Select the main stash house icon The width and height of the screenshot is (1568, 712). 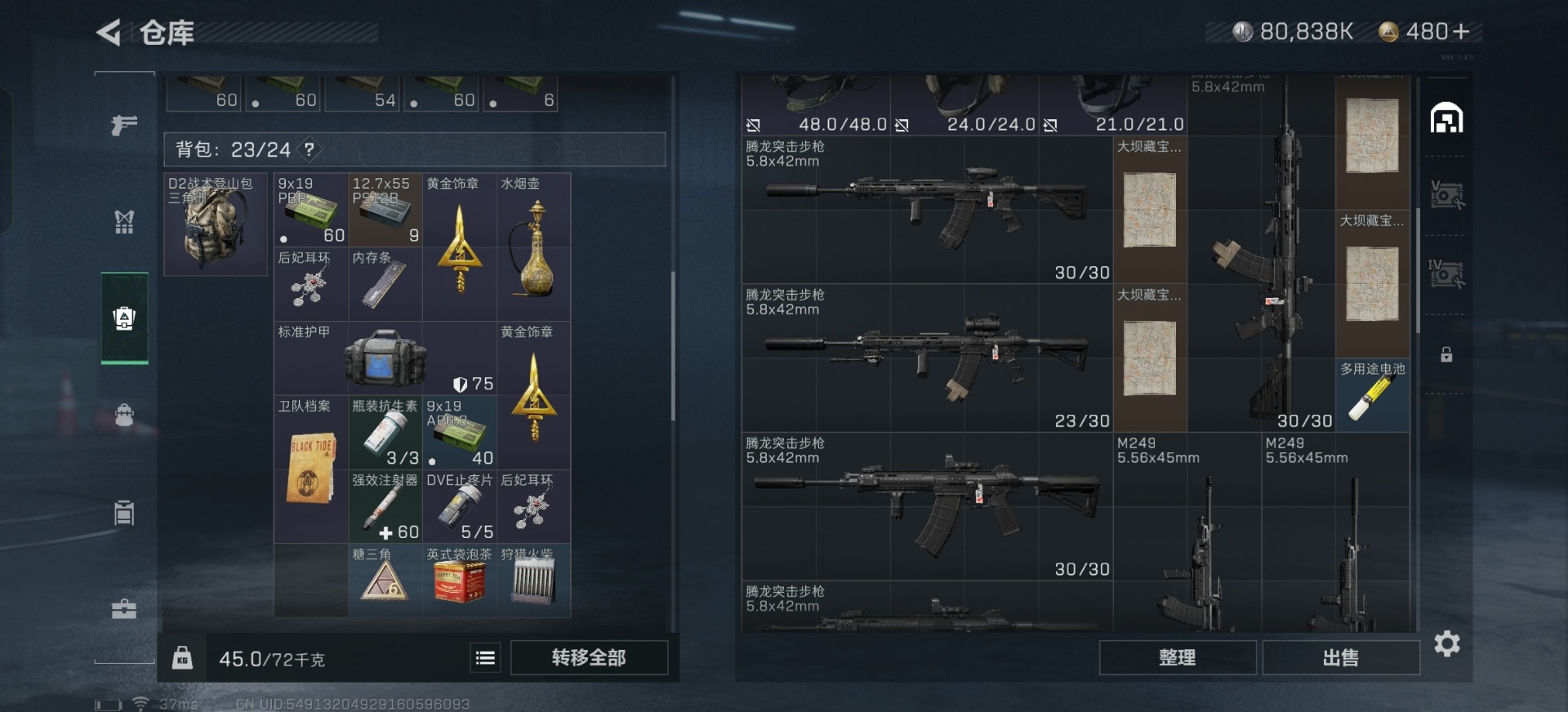(x=1446, y=118)
